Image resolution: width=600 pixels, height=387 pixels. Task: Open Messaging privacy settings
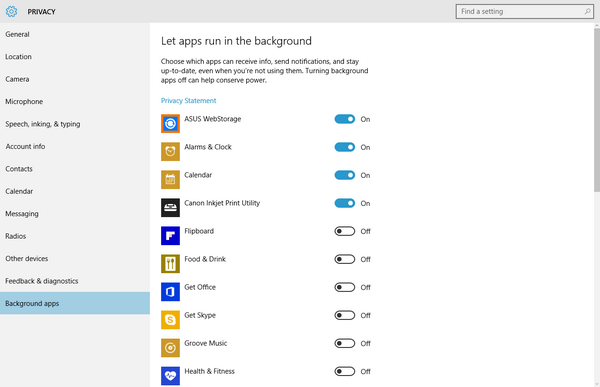[75, 214]
